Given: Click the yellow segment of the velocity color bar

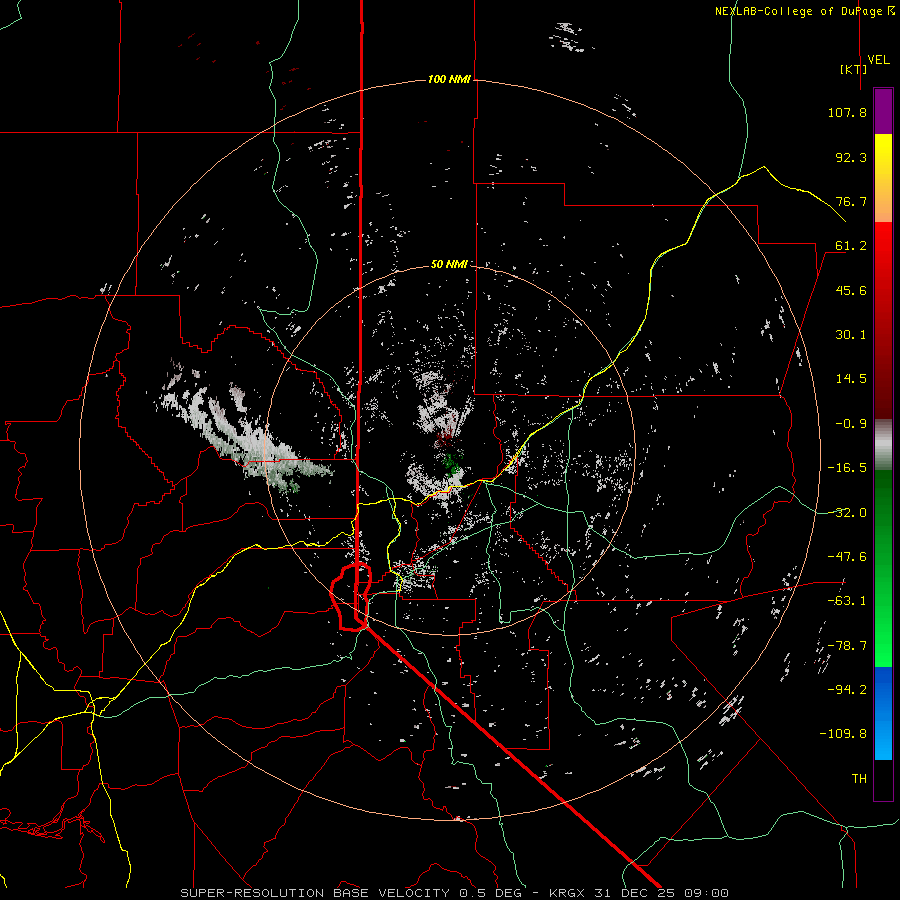Looking at the screenshot, I should point(883,178).
